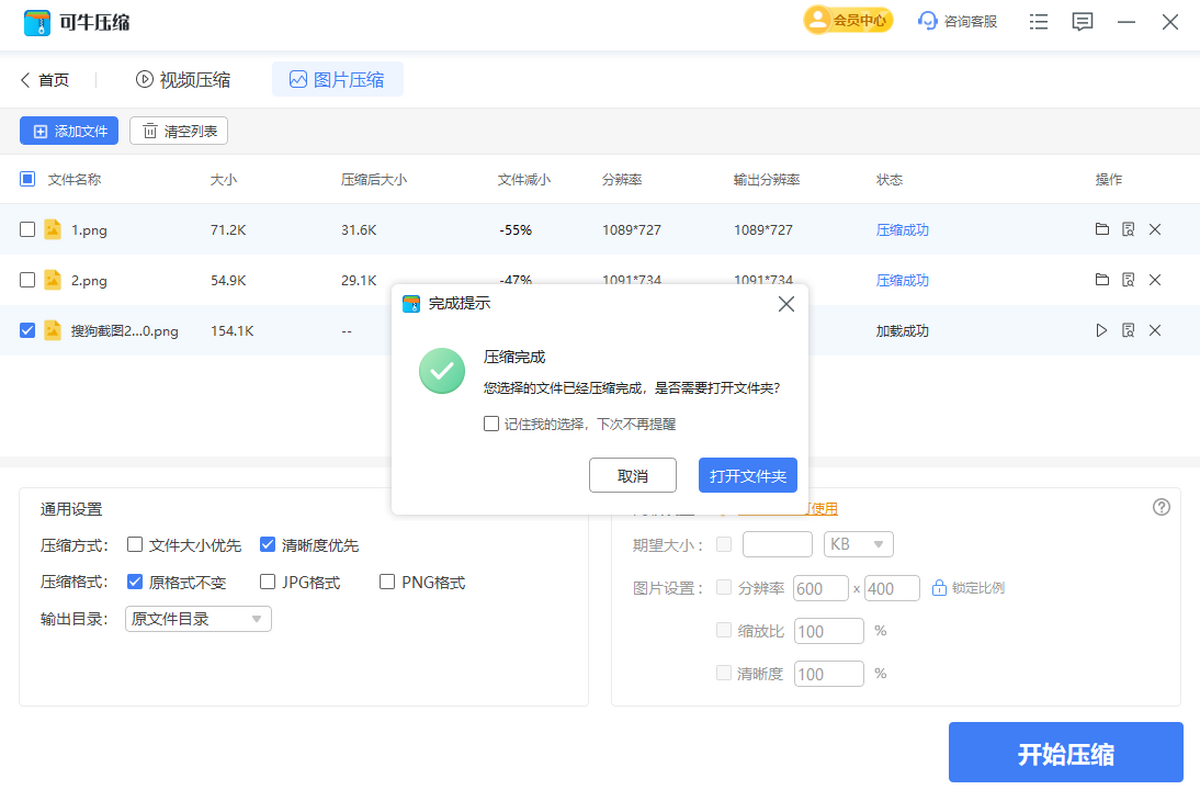Click the 154.1K size cell
This screenshot has width=1200, height=801.
[x=232, y=330]
